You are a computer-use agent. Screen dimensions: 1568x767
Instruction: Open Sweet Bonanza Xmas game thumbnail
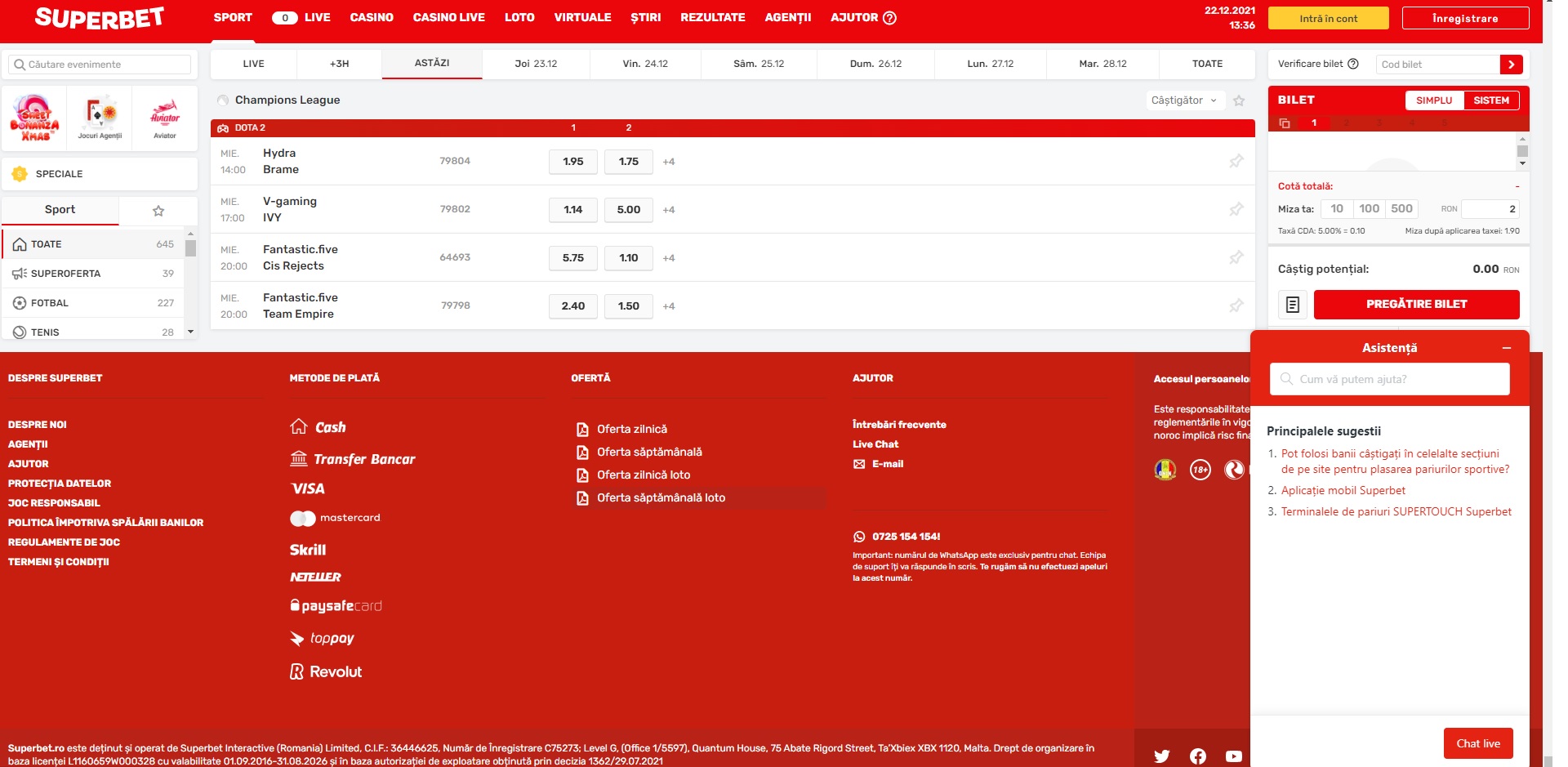(x=34, y=118)
